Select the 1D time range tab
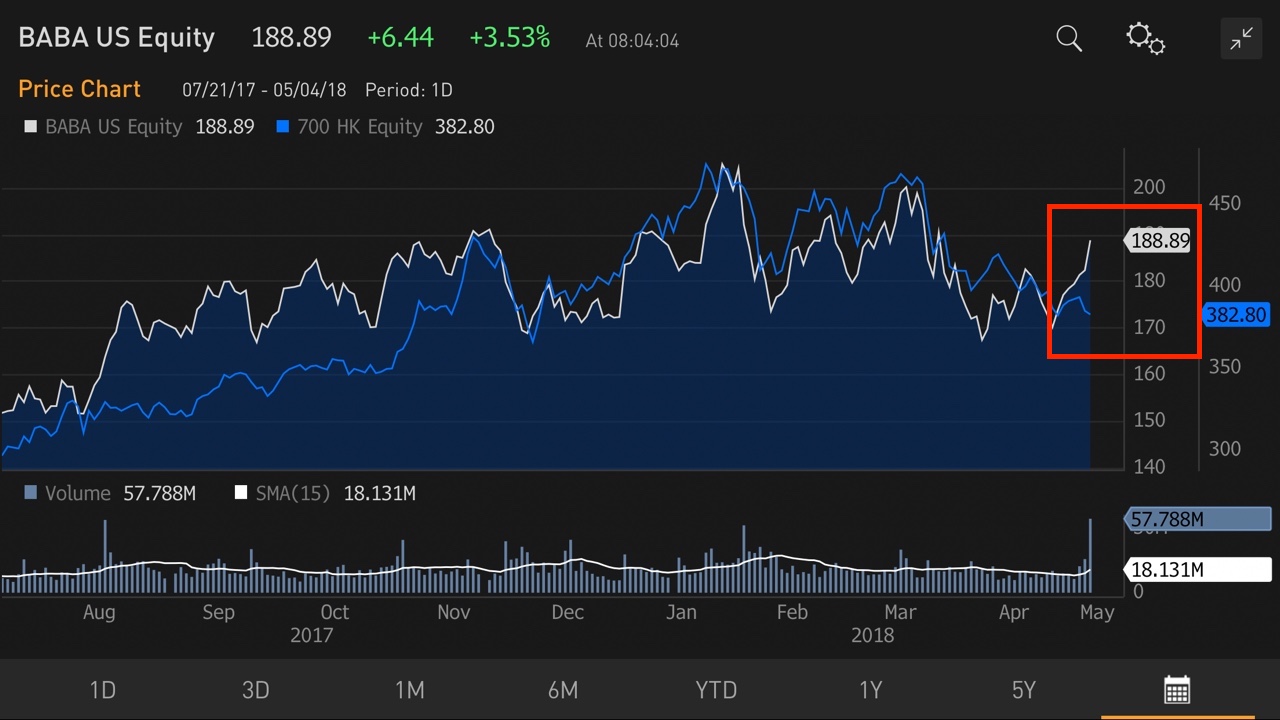This screenshot has width=1280, height=720. pyautogui.click(x=103, y=690)
